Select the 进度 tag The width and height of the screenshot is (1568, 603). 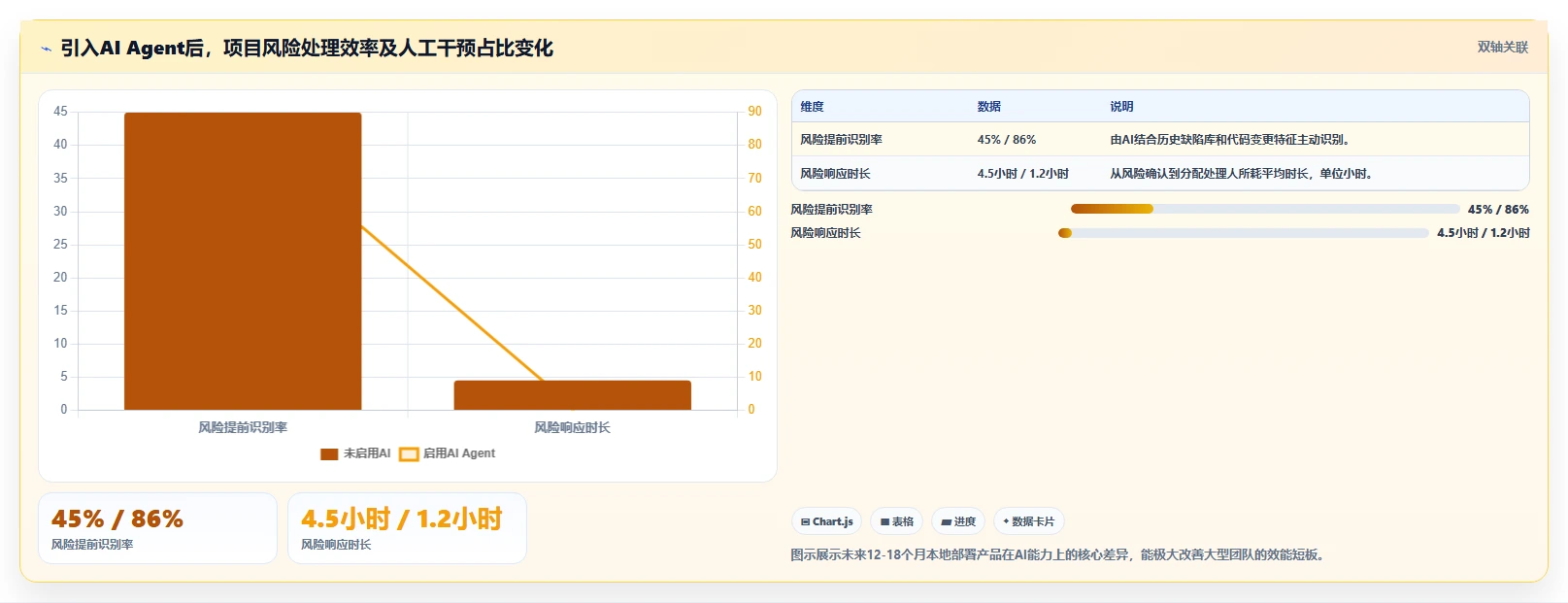click(x=958, y=521)
